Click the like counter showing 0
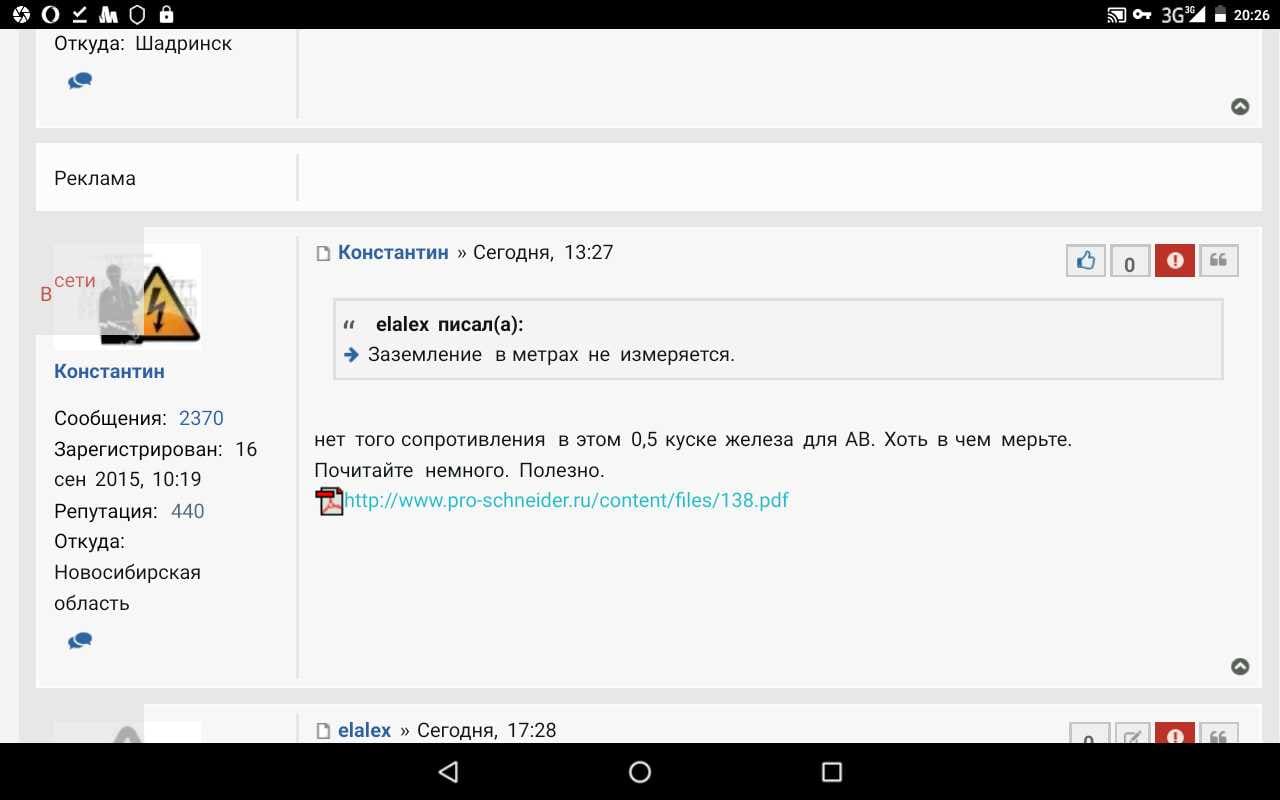Viewport: 1280px width, 800px height. pos(1130,263)
